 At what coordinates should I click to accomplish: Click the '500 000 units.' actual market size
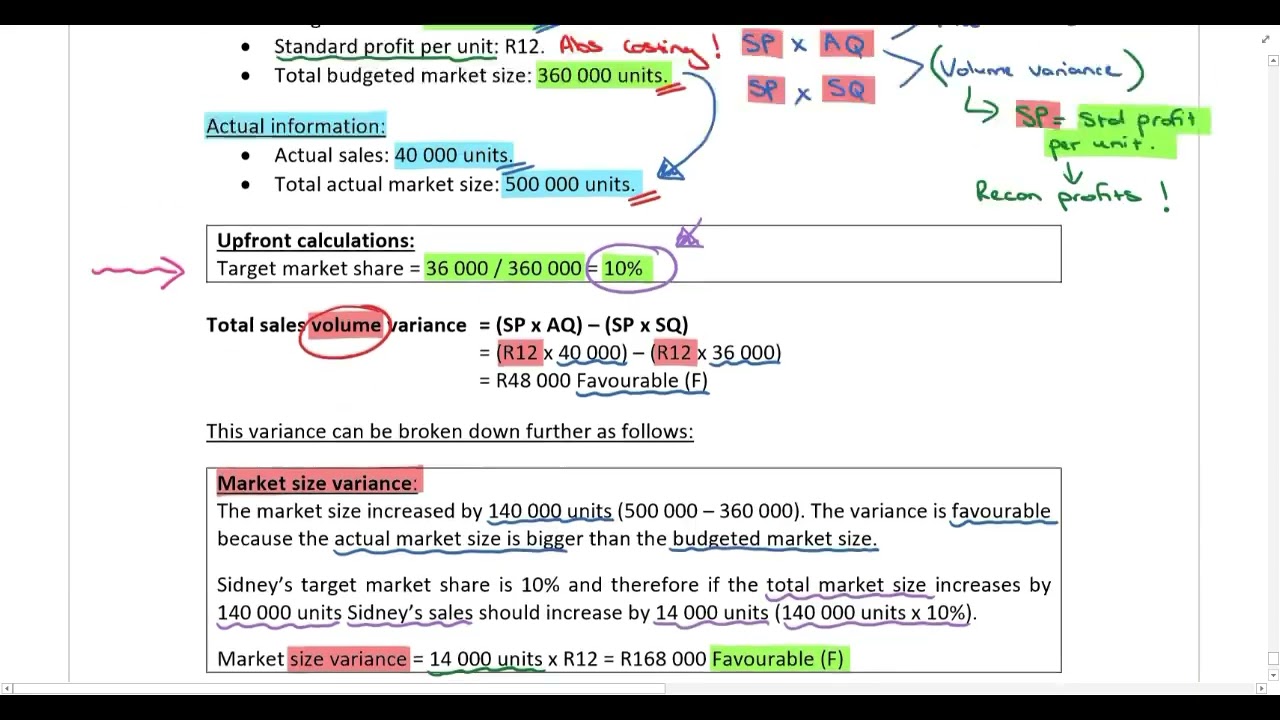point(569,184)
